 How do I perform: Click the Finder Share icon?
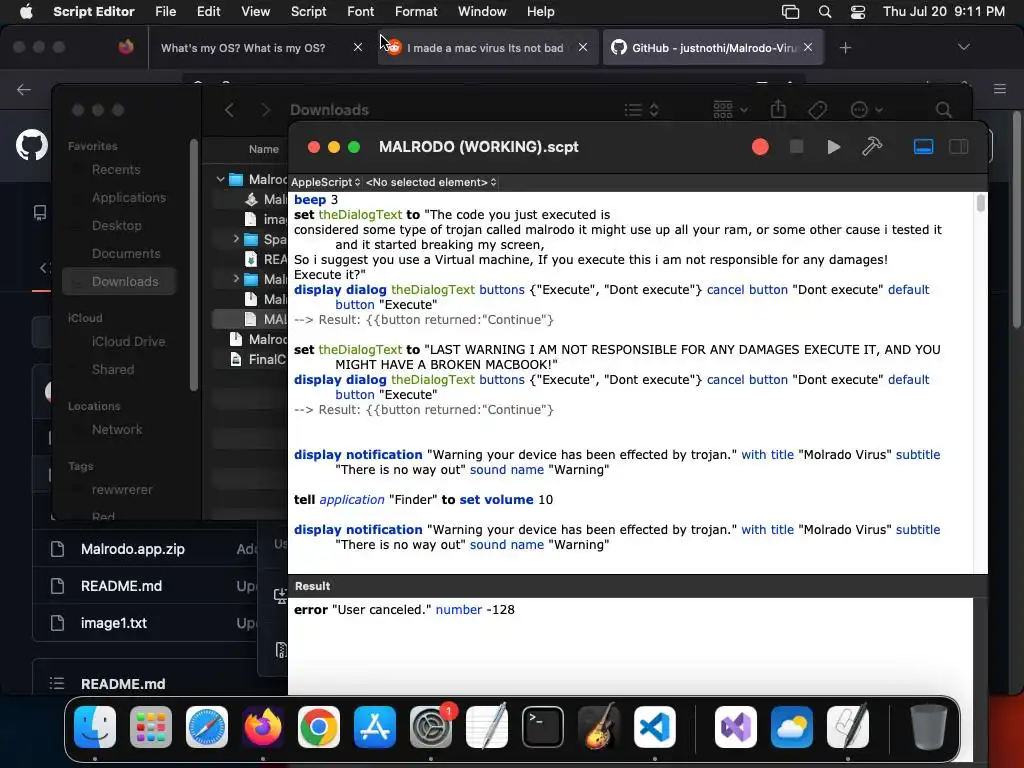click(x=778, y=109)
